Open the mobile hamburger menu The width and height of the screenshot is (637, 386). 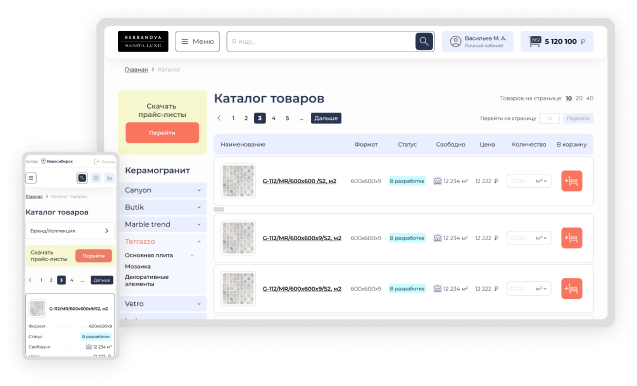31,178
